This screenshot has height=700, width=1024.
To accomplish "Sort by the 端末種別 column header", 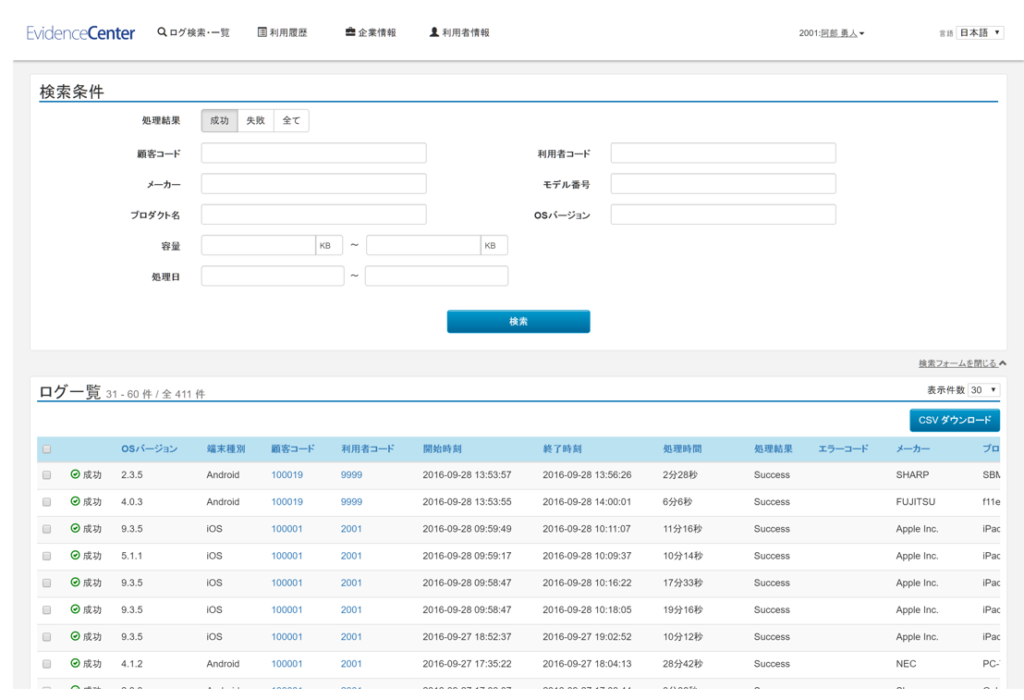I will point(226,449).
